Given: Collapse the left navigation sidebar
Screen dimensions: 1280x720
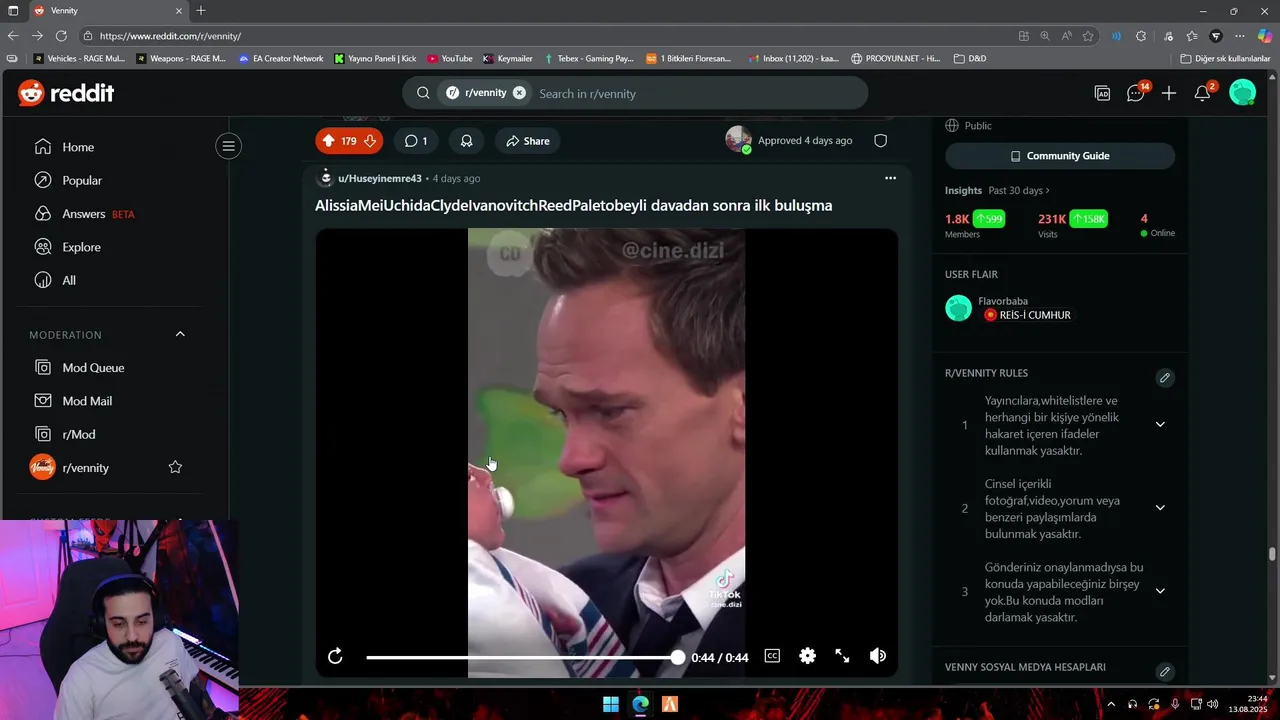Looking at the screenshot, I should (228, 147).
